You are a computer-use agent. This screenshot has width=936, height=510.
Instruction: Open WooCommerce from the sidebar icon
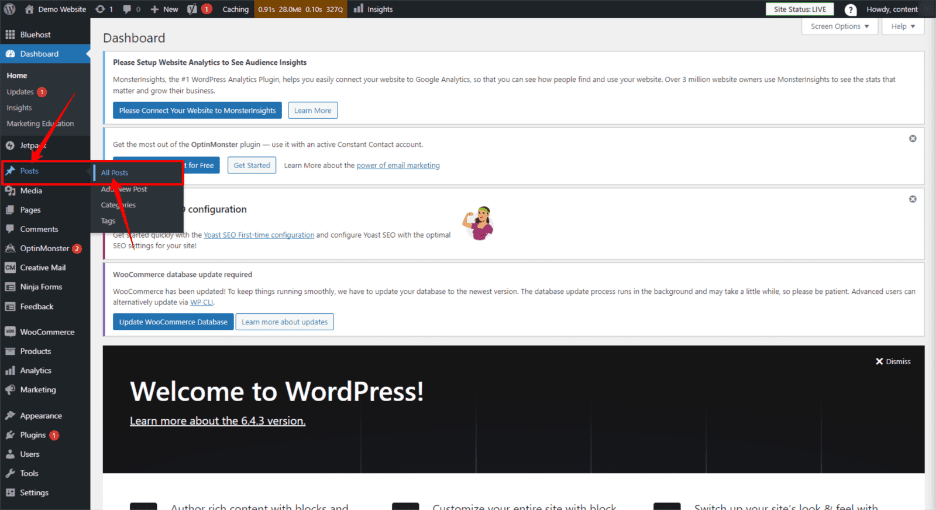pos(10,332)
